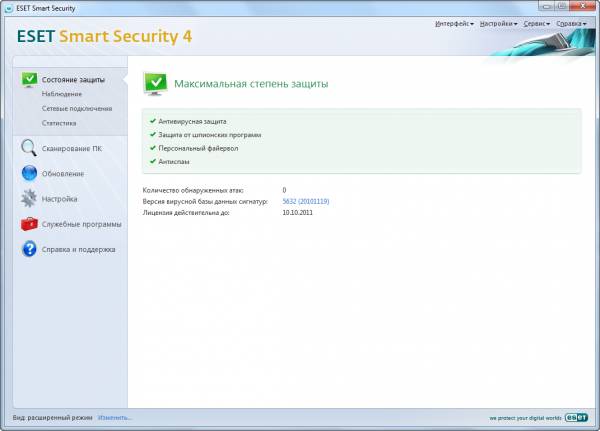Click the ESET logo badge in status bar
The image size is (600, 431).
coord(576,417)
